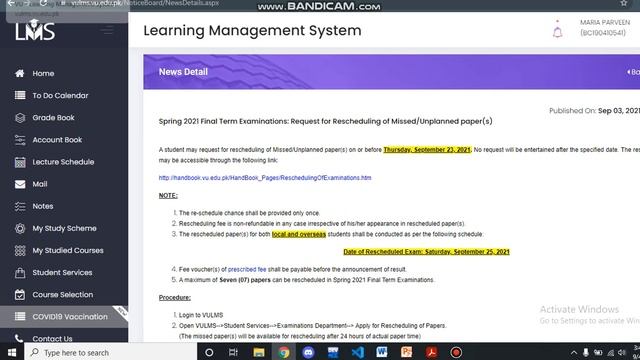Click the Account Book sliders icon

(20, 140)
